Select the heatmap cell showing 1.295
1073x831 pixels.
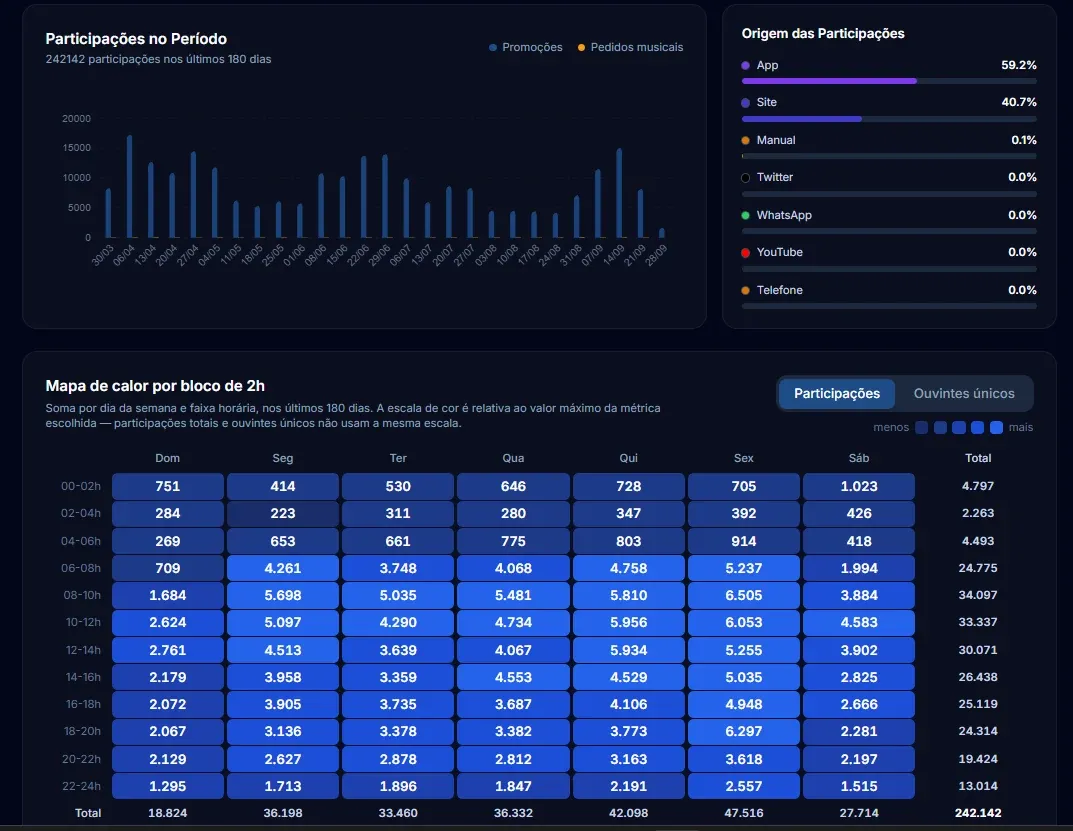click(x=168, y=786)
